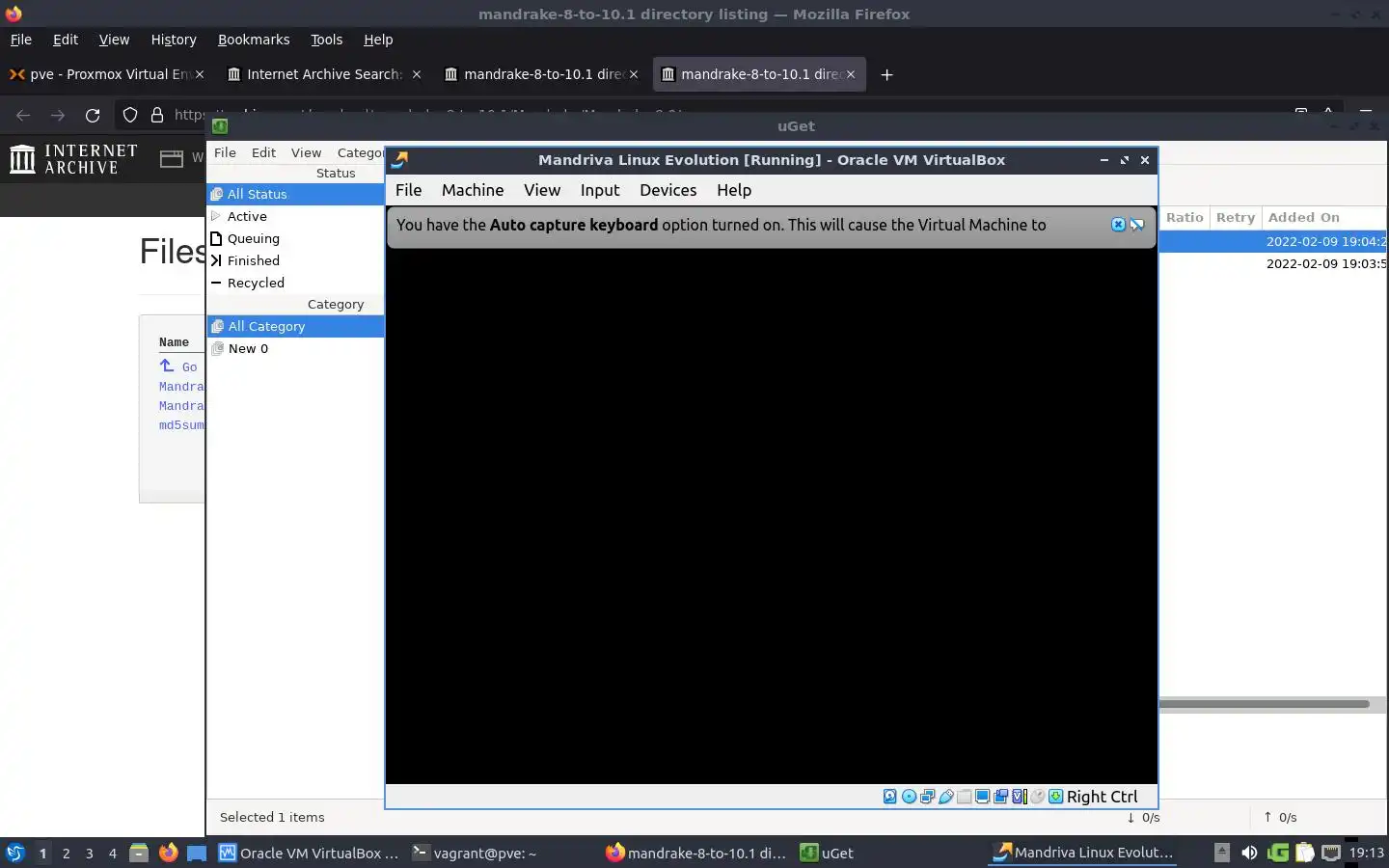Click the uGet tray icon in system tray
1389x868 pixels.
1278,853
